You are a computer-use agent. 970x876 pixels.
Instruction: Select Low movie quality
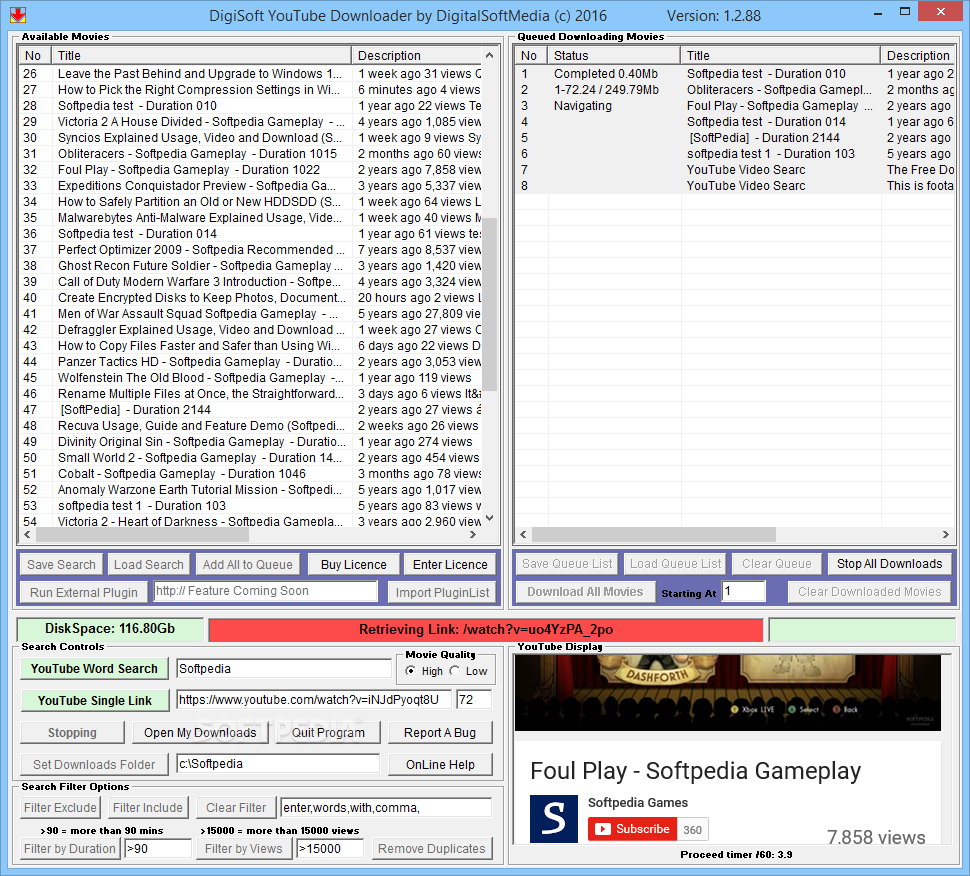pyautogui.click(x=455, y=671)
